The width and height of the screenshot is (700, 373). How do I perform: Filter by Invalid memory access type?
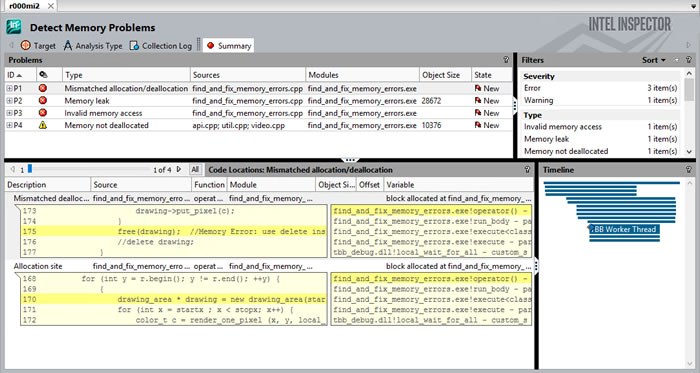600,127
